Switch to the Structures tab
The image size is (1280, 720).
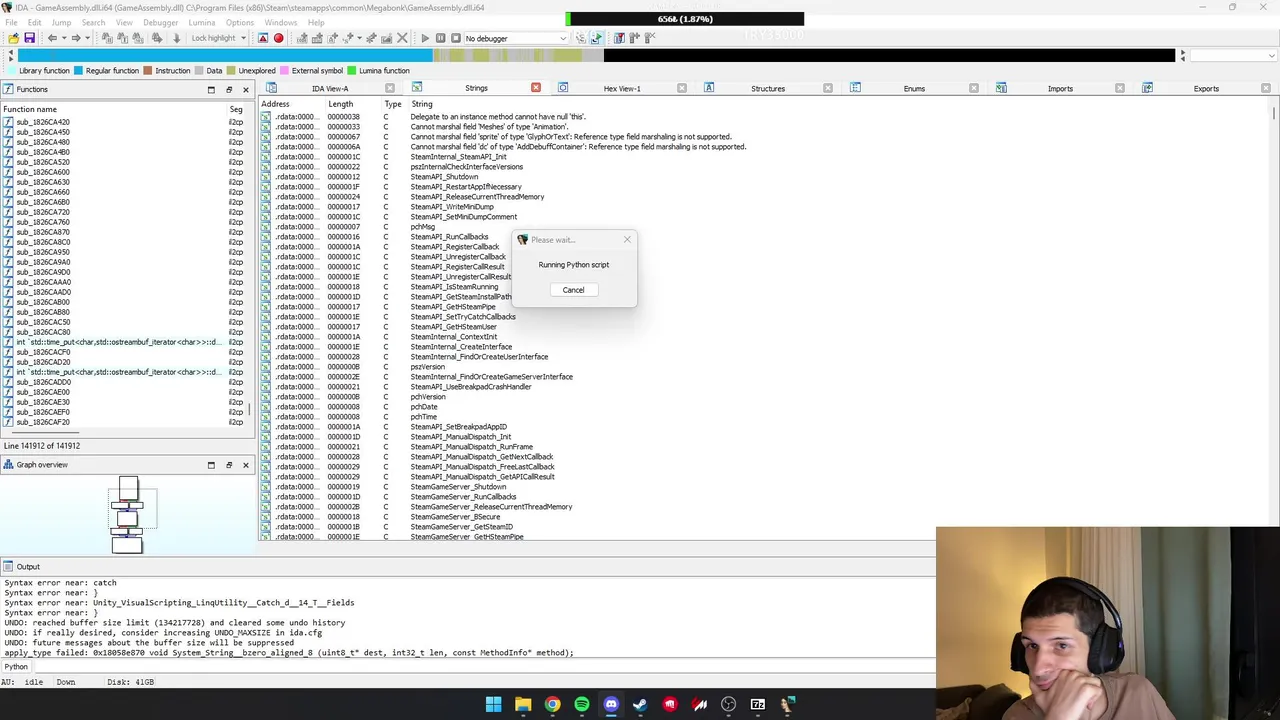[768, 88]
